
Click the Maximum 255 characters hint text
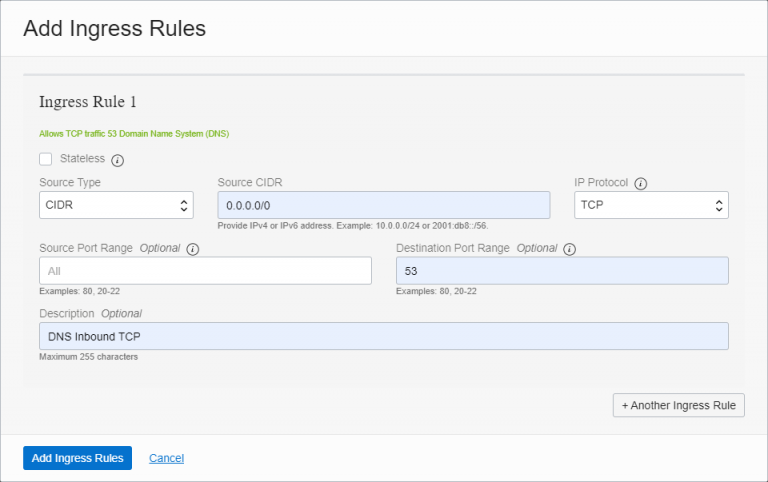click(88, 356)
